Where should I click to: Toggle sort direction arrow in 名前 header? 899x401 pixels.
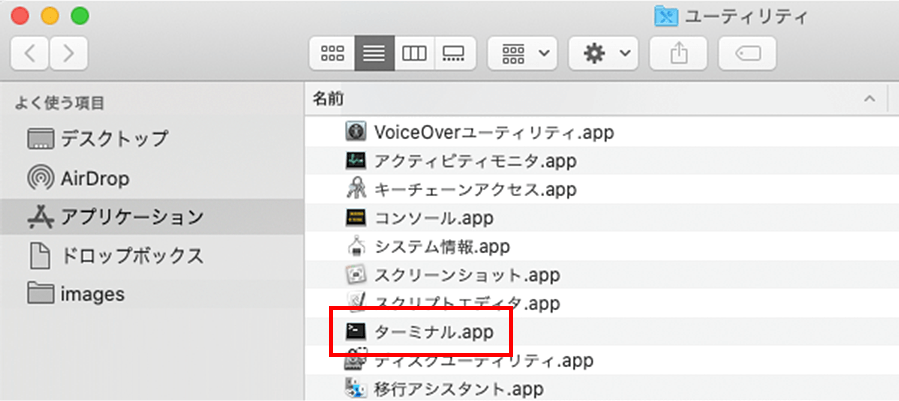tap(869, 99)
